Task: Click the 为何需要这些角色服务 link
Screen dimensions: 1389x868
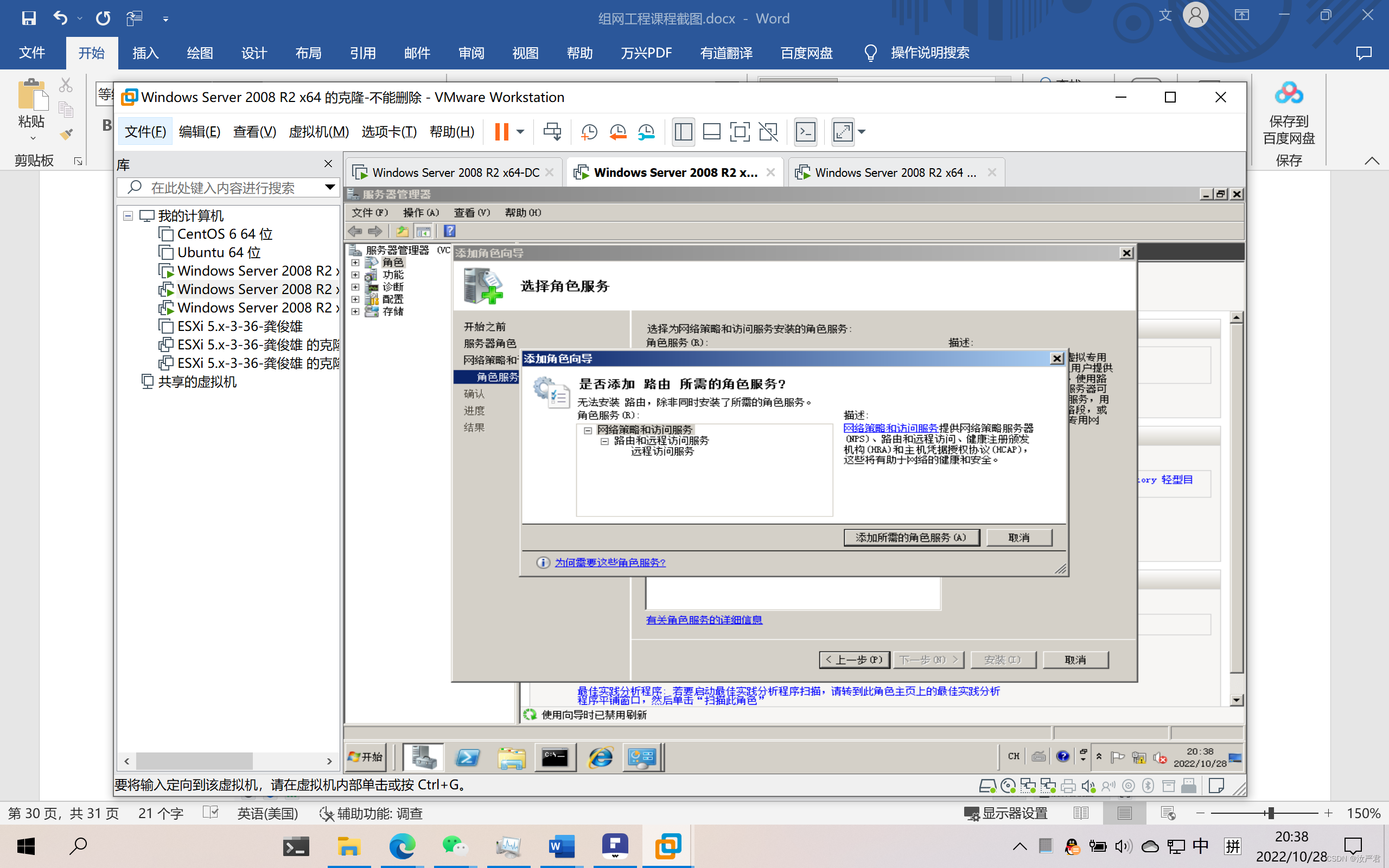Action: click(610, 563)
